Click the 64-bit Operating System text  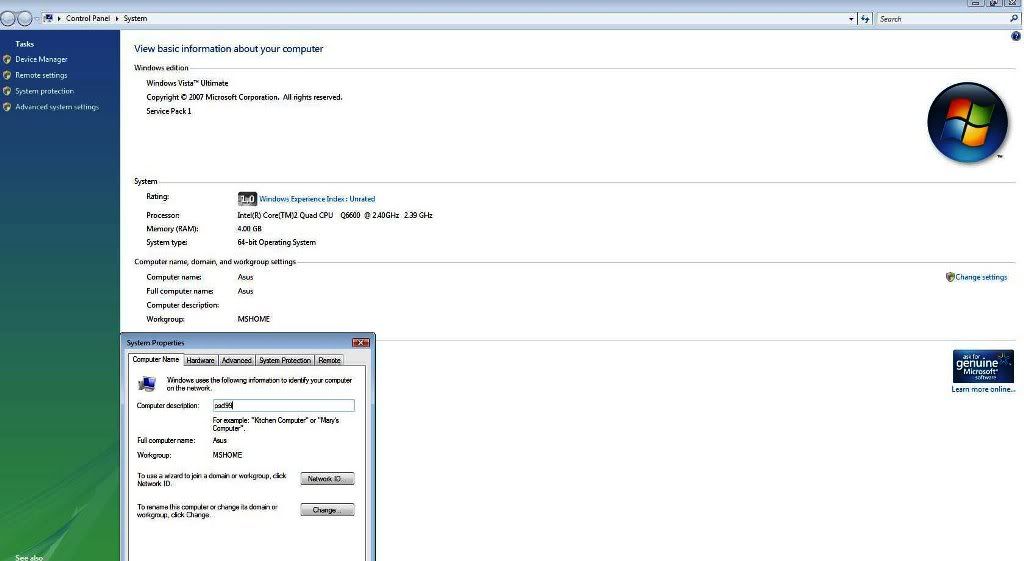tap(276, 242)
